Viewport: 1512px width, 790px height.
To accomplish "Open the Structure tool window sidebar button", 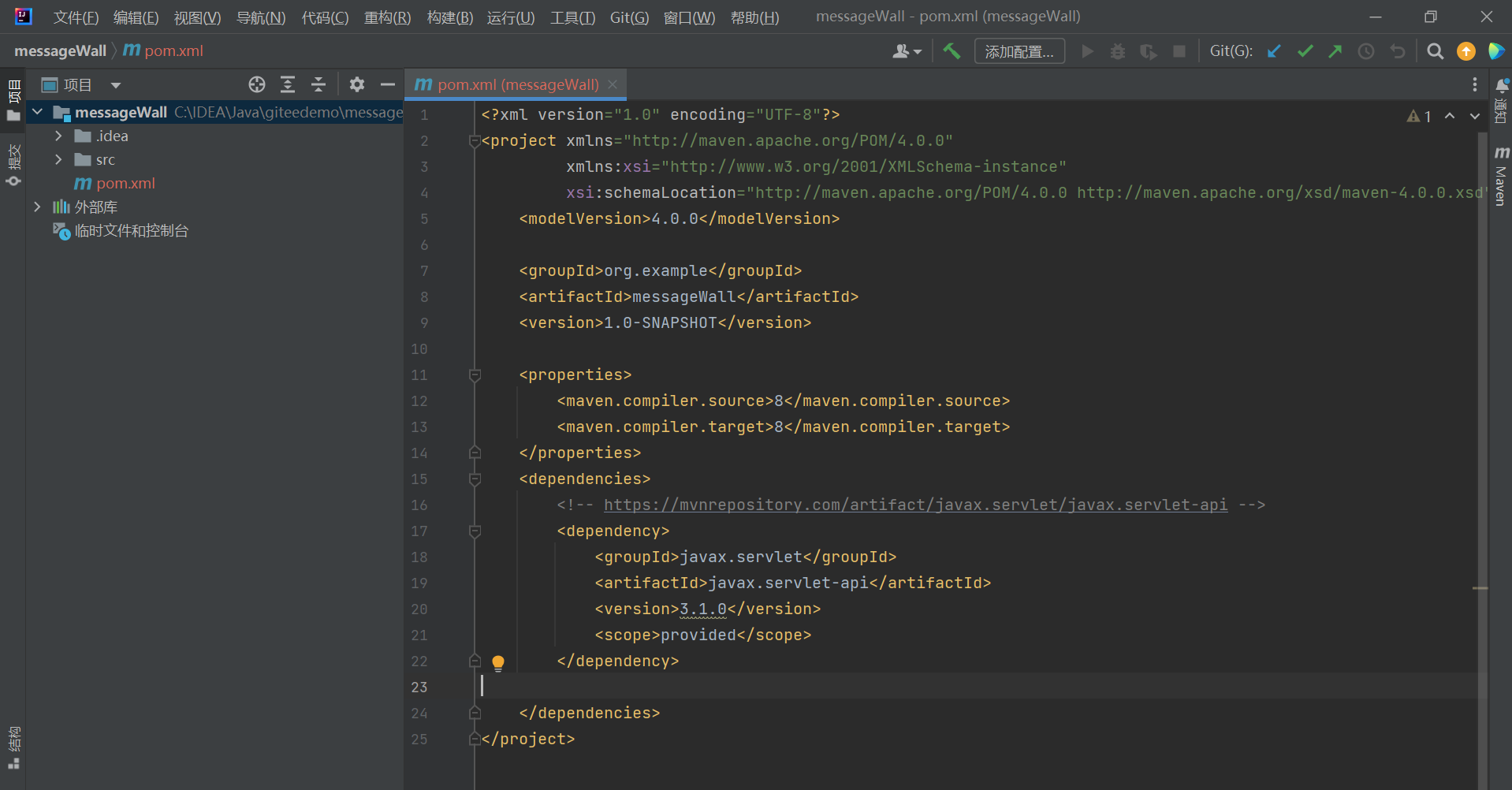I will point(13,747).
